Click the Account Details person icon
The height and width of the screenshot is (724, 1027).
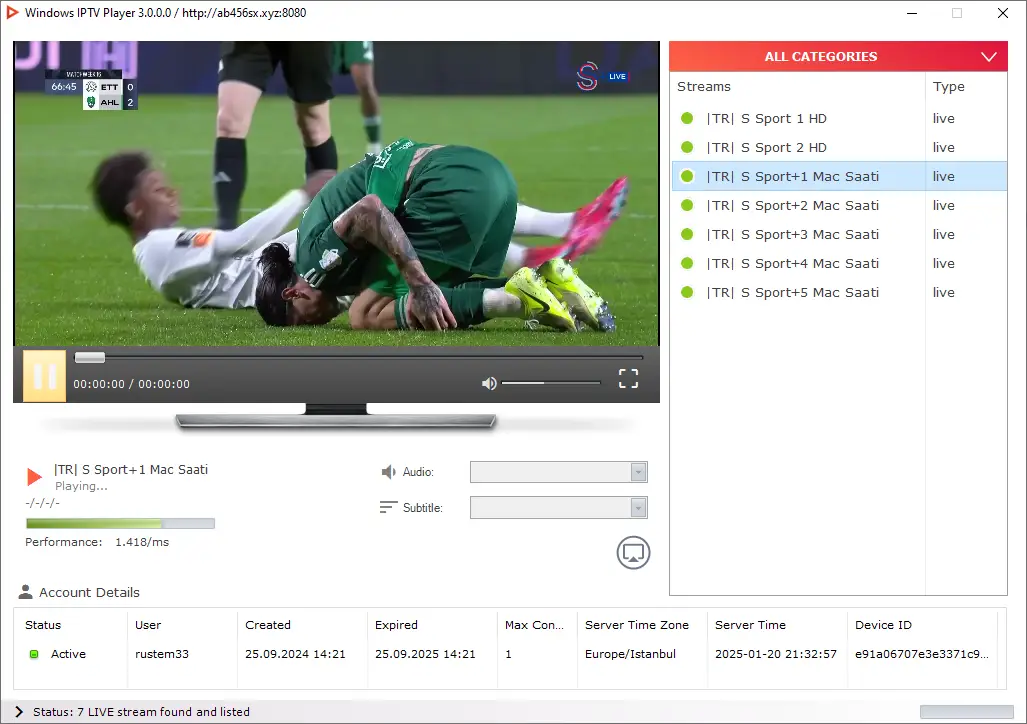click(26, 592)
